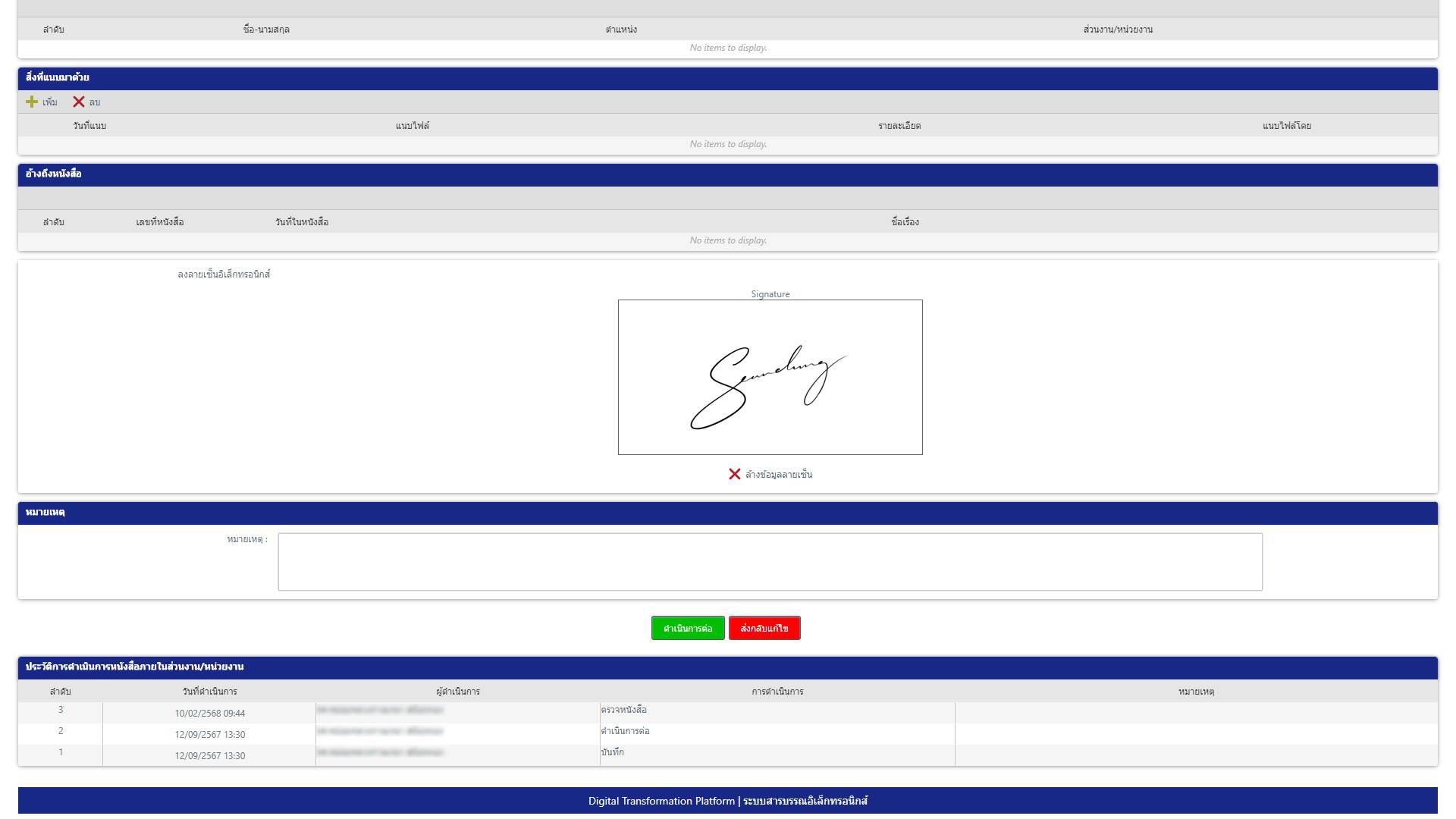Click the ล้างข้อมูลลายเซ็น clear signature link
The image size is (1456, 819).
click(x=778, y=475)
